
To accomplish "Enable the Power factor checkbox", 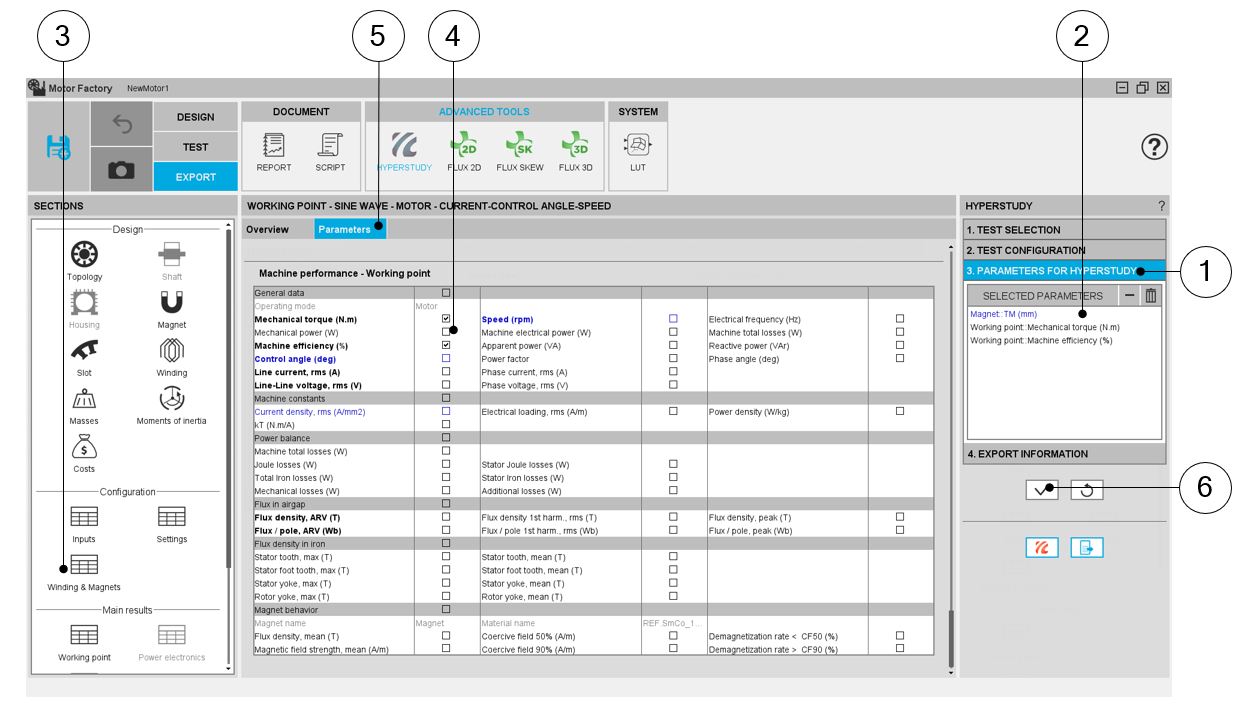I will pos(673,358).
